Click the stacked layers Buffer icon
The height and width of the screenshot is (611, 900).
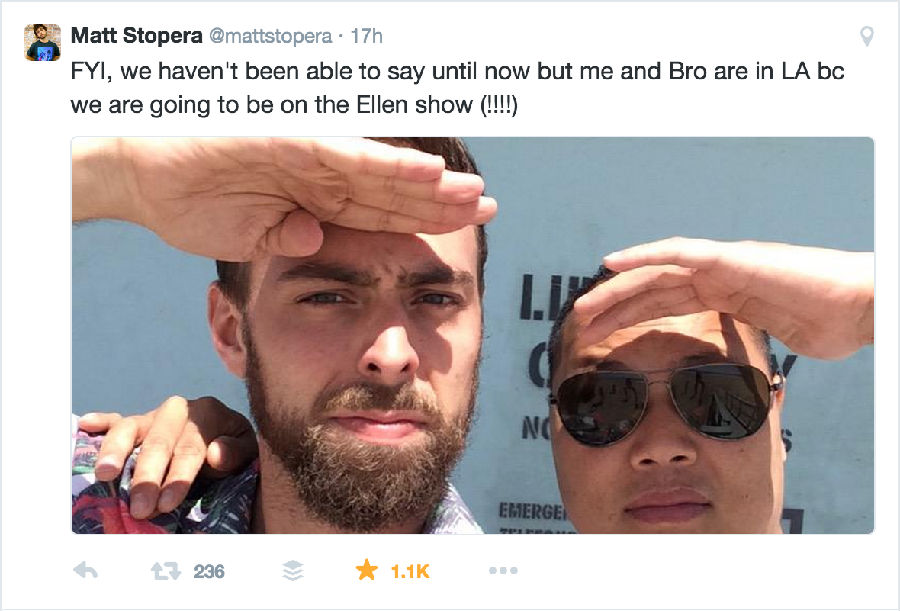(293, 571)
